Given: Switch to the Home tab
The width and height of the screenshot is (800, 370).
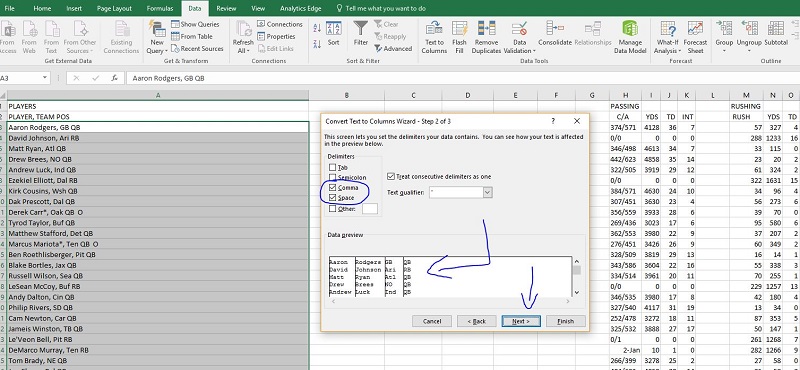Looking at the screenshot, I should click(x=42, y=8).
